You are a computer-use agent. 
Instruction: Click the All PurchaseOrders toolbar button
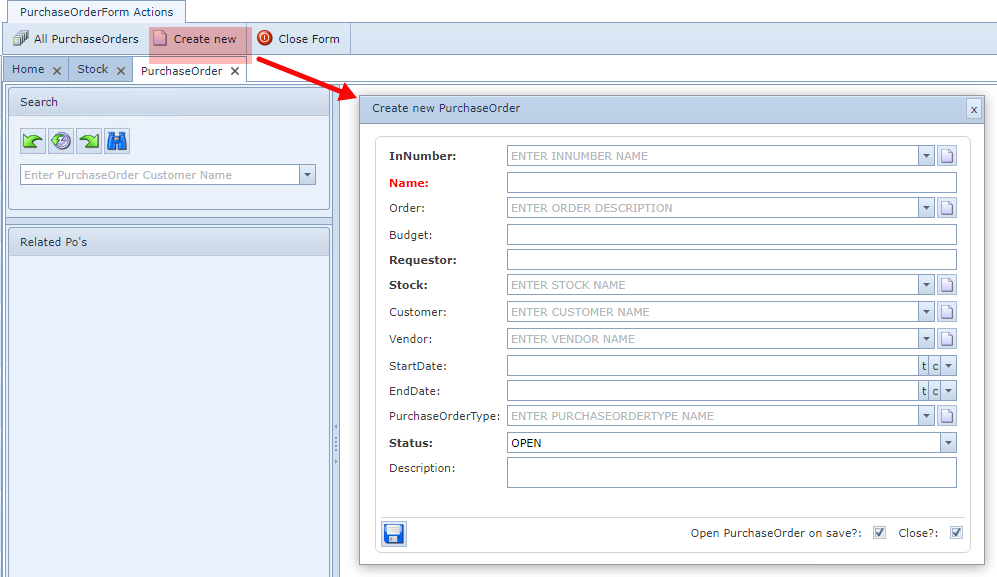click(76, 39)
